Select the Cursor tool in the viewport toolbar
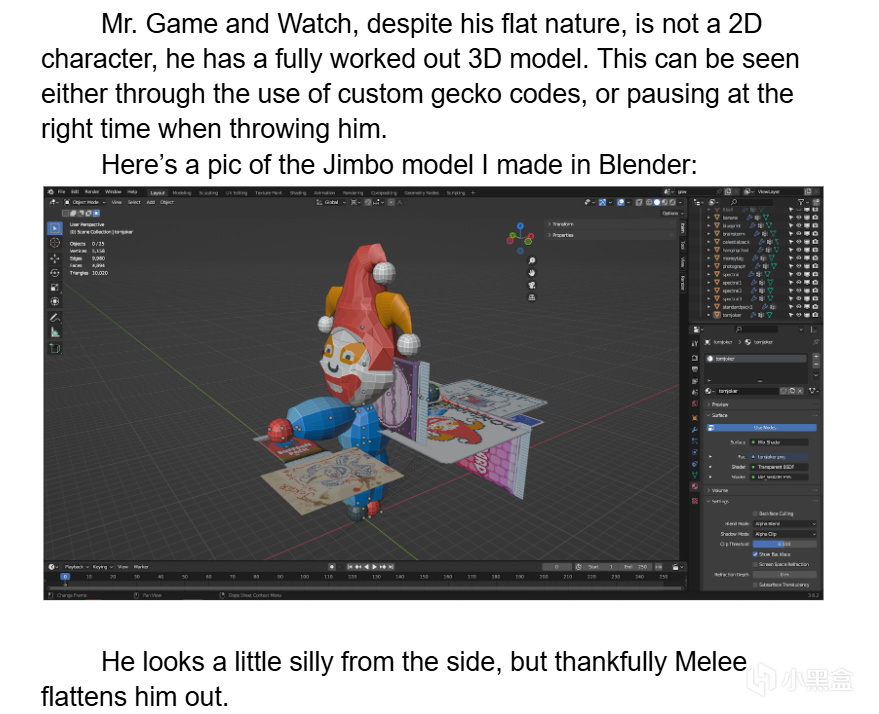Viewport: 879px width, 714px height. pos(54,242)
